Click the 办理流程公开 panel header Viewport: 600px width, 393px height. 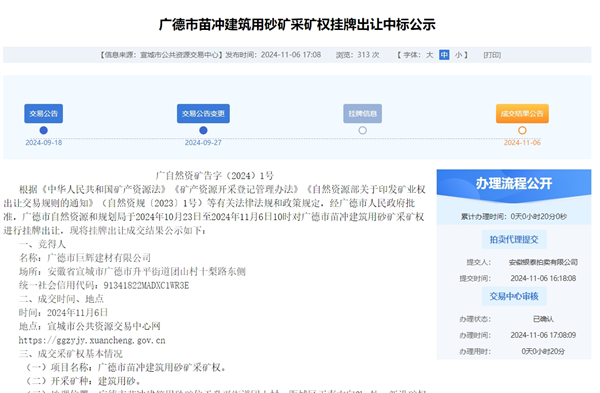pyautogui.click(x=514, y=184)
